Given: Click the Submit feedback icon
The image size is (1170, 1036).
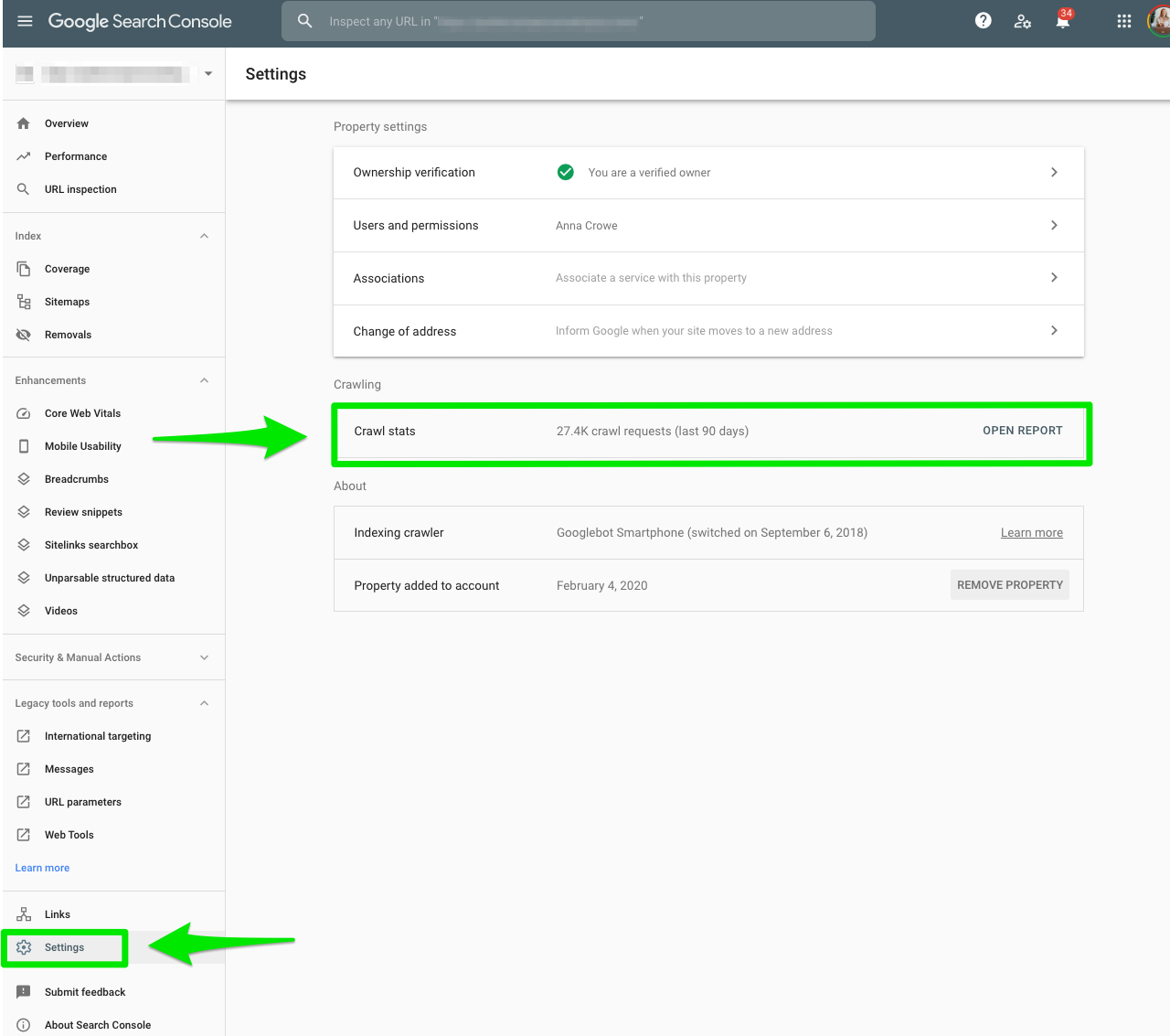Looking at the screenshot, I should pos(24,992).
